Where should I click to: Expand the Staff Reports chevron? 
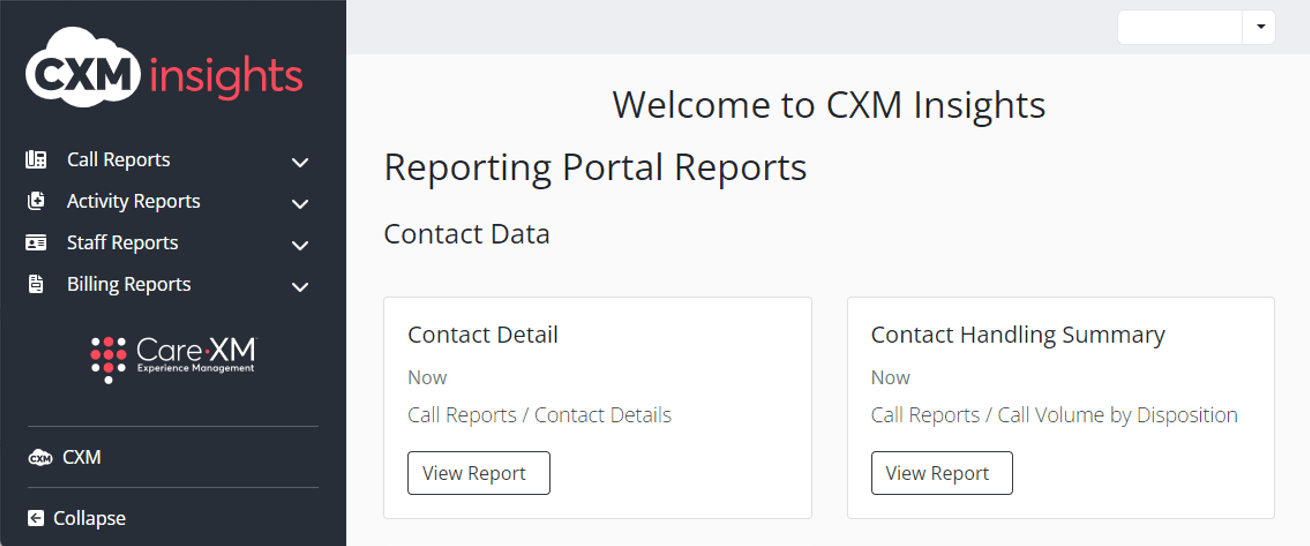point(300,245)
